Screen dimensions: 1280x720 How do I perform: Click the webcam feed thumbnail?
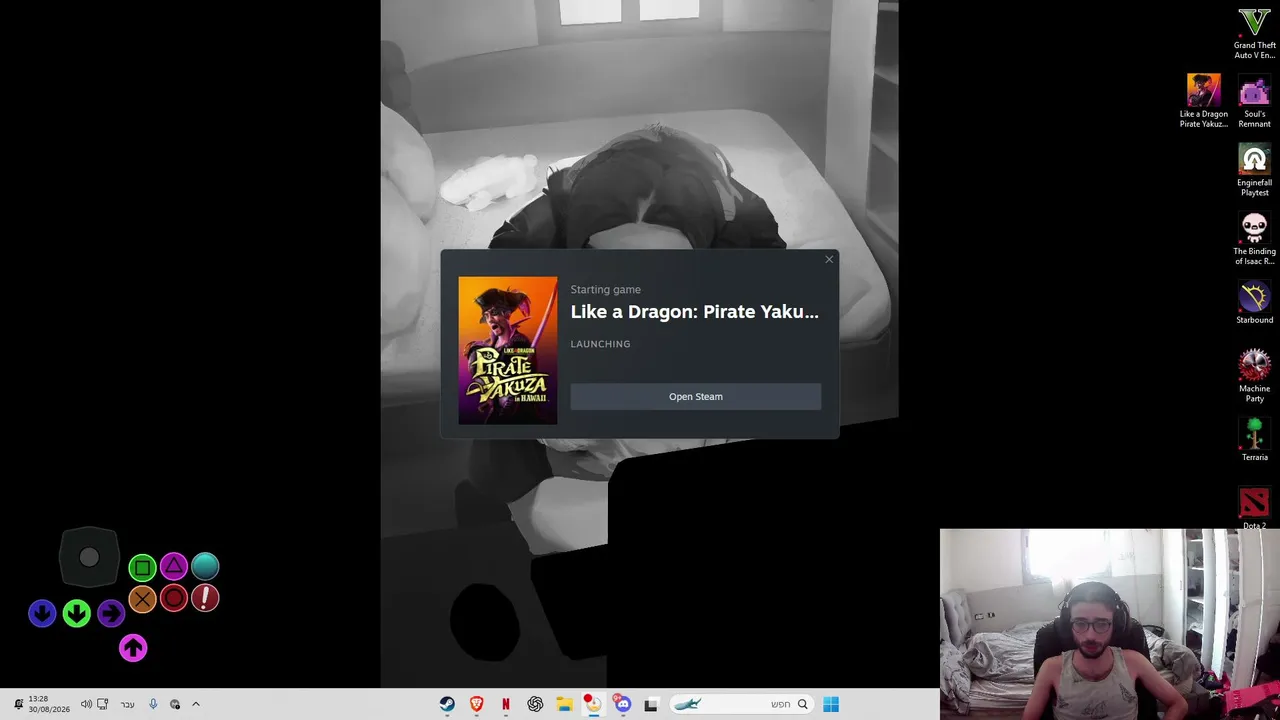(1110, 624)
